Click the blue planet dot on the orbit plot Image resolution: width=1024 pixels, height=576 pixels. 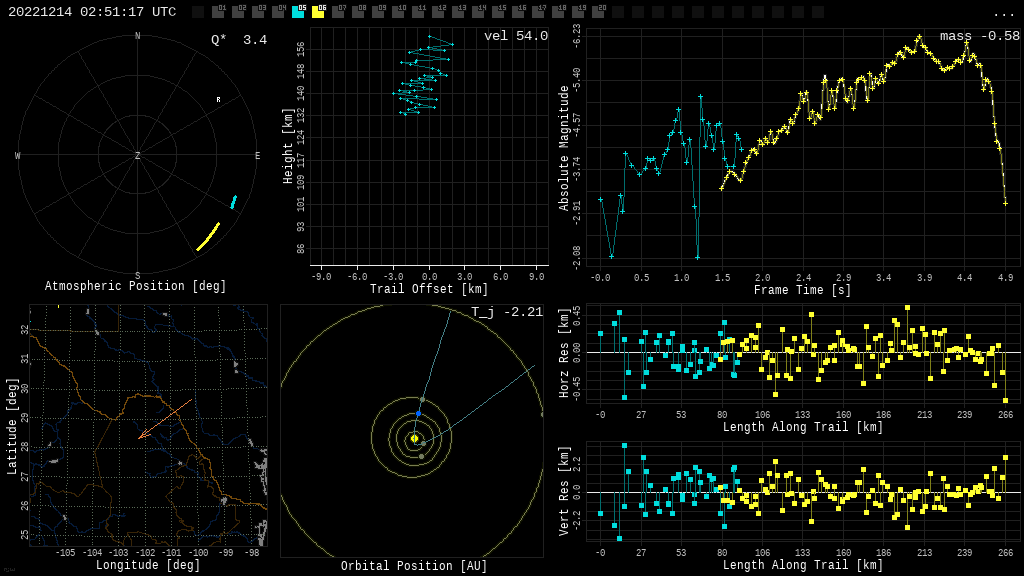tap(418, 413)
